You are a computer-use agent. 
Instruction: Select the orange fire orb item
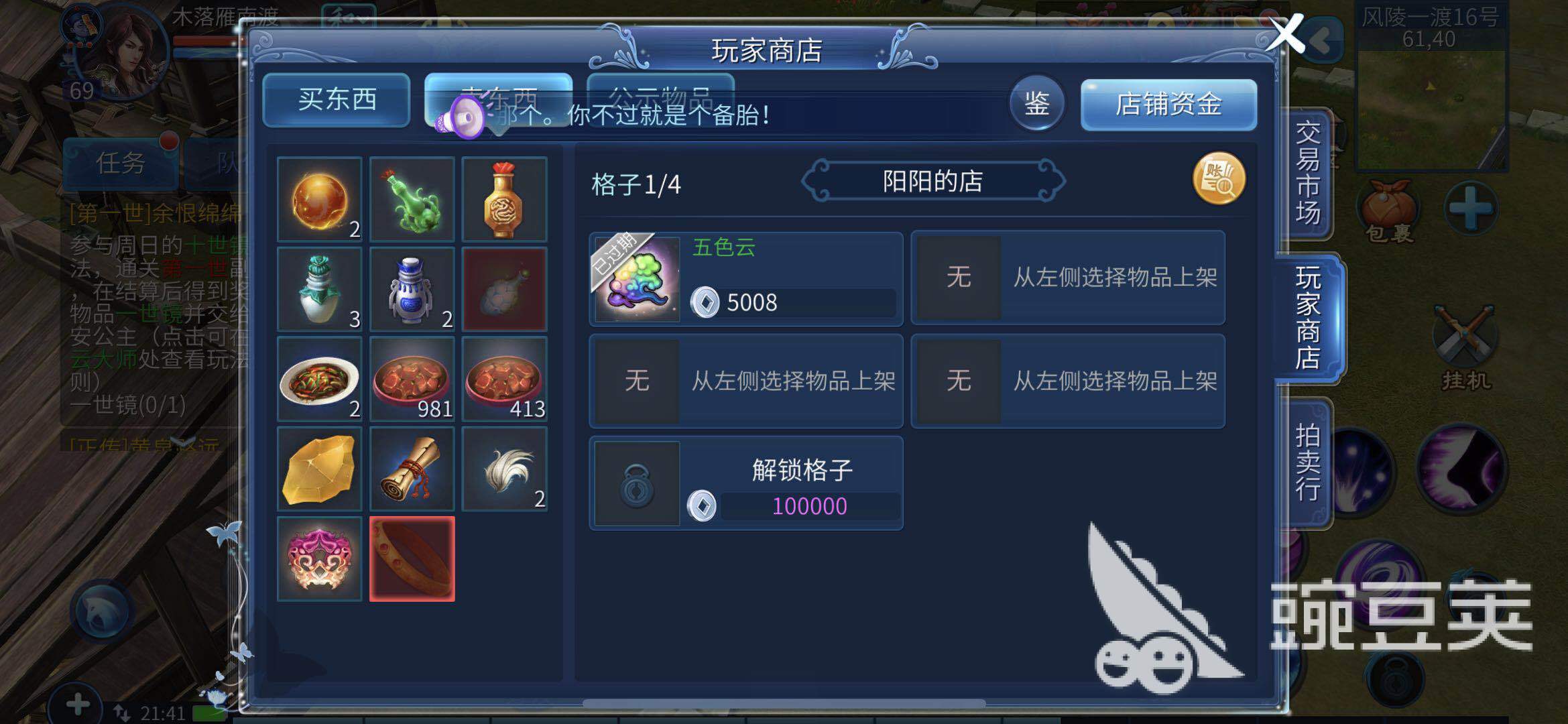tap(319, 199)
